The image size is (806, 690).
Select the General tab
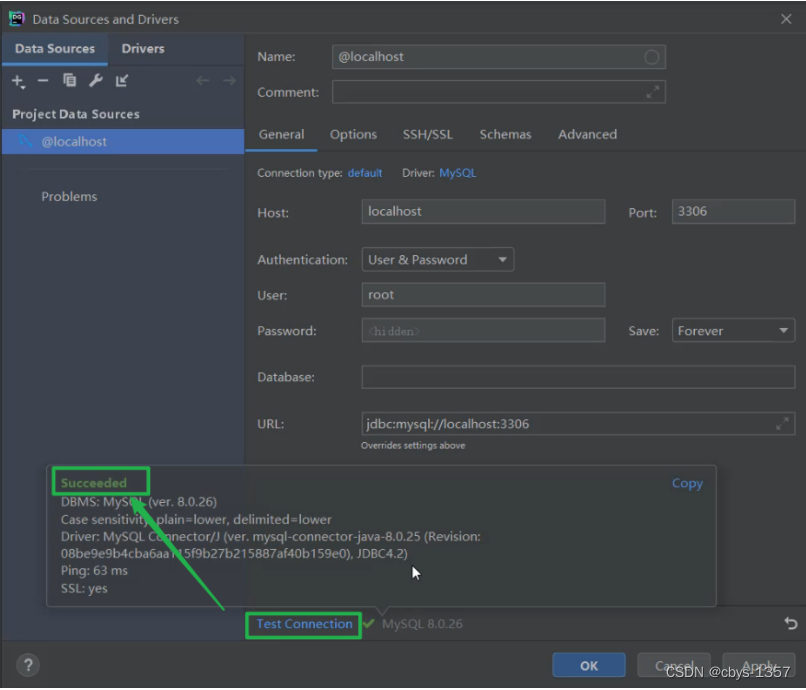click(x=281, y=135)
